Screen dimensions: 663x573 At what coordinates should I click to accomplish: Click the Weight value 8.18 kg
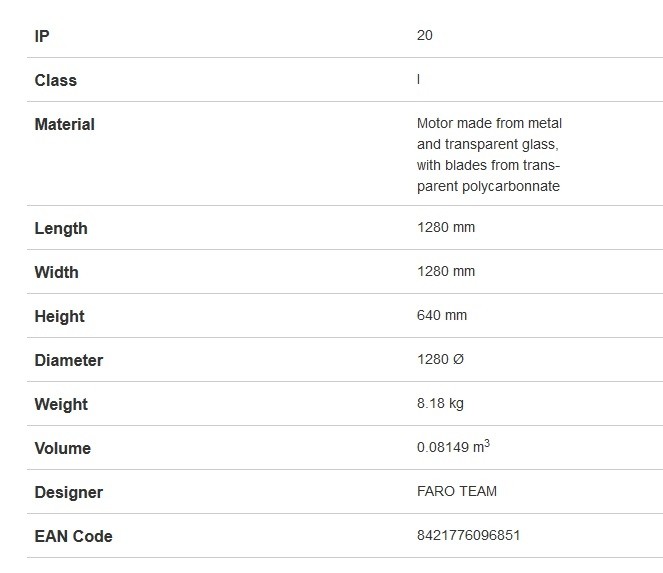[440, 404]
